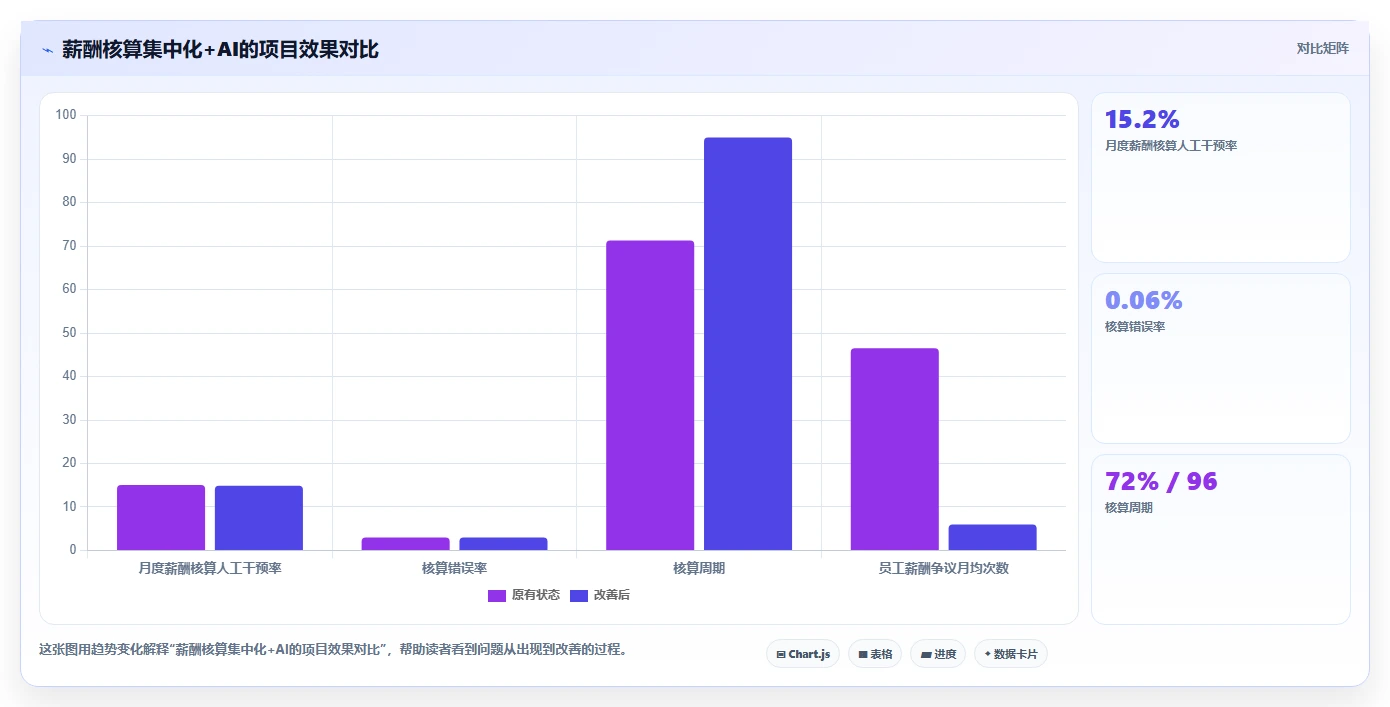This screenshot has width=1390, height=707.
Task: Select the Chart.js tag pill
Action: click(x=803, y=654)
